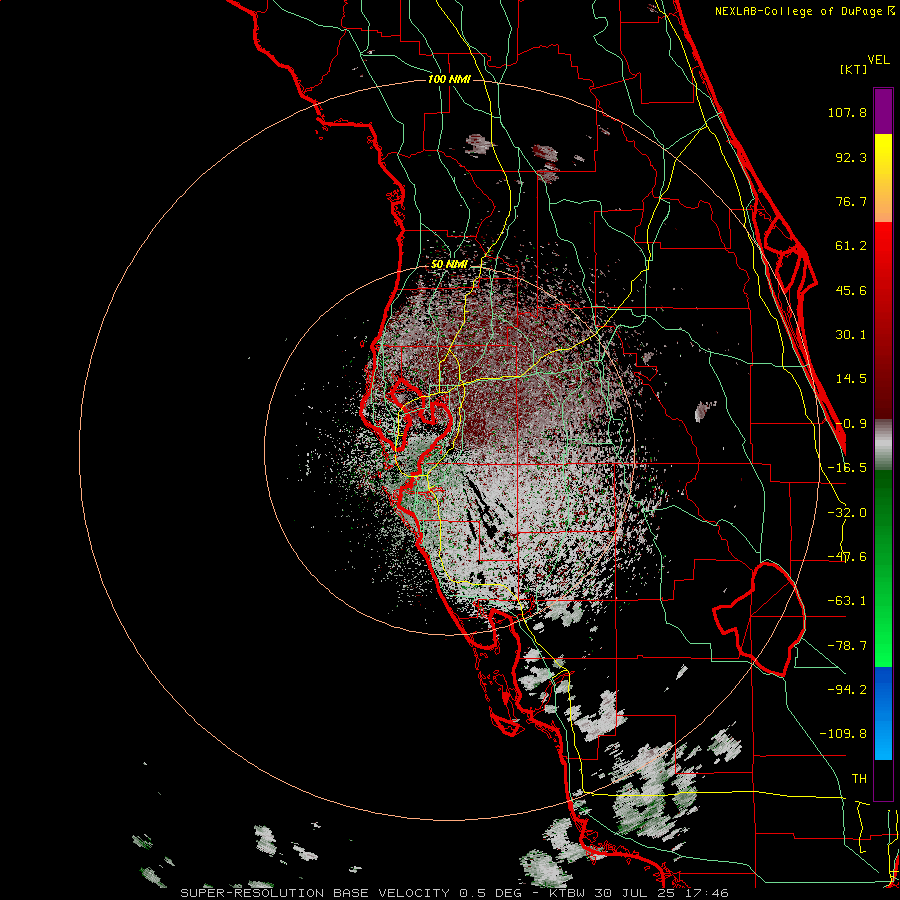This screenshot has width=900, height=900.
Task: Click the blue segment of velocity color bar
Action: click(883, 713)
